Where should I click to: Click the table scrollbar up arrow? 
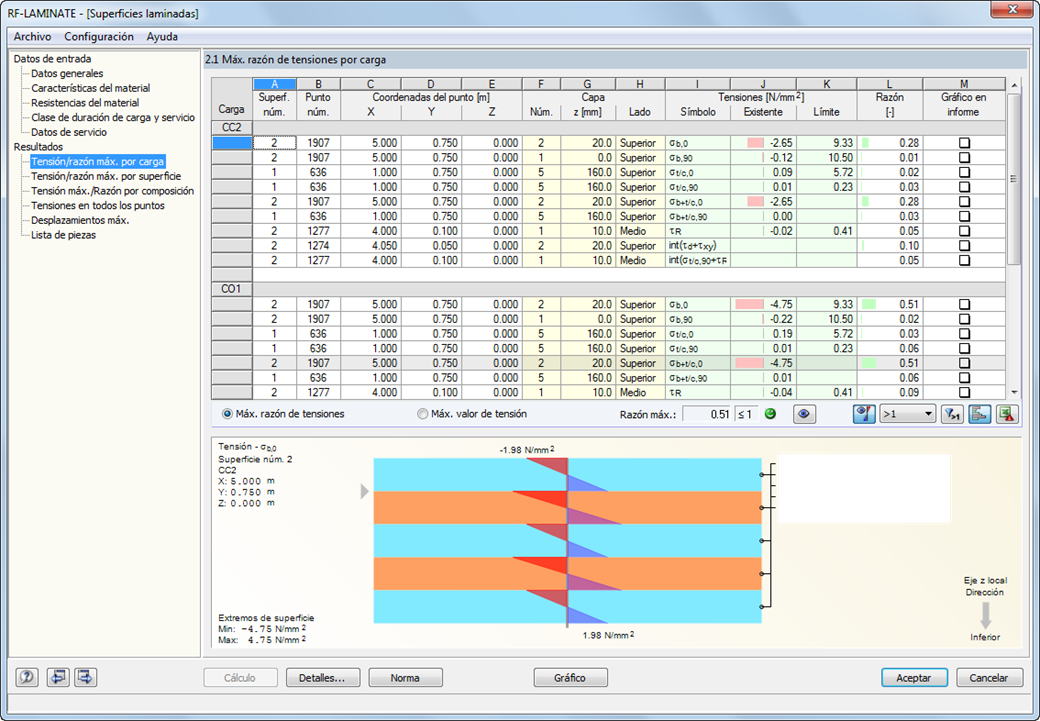1013,86
